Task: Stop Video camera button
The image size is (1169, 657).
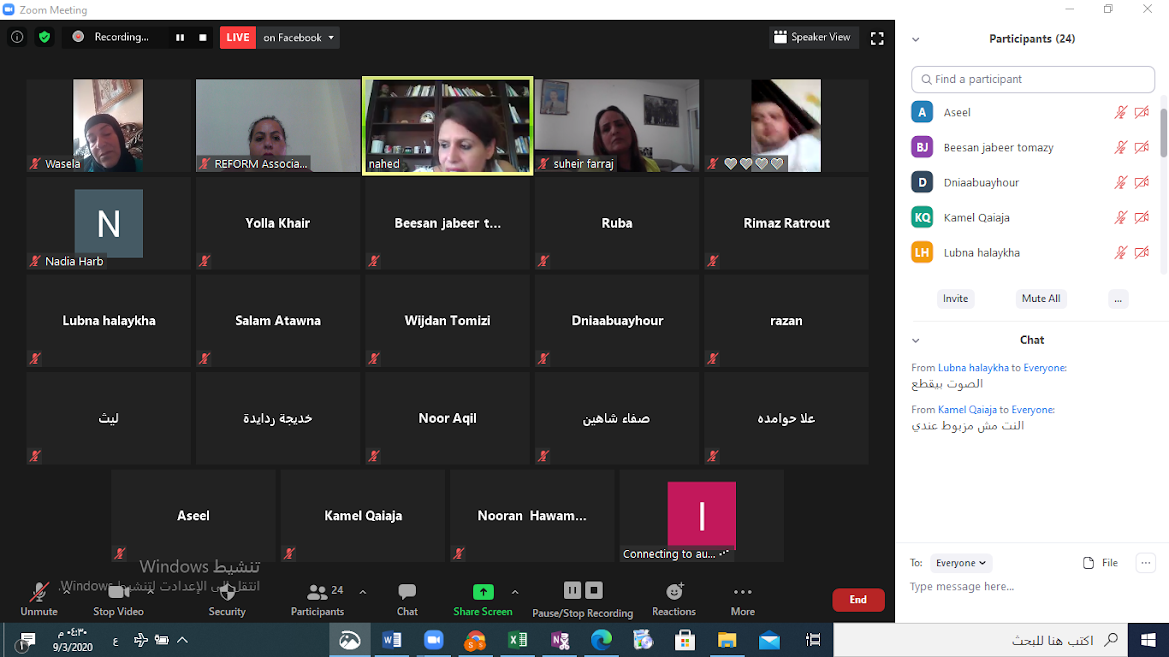Action: click(x=118, y=593)
